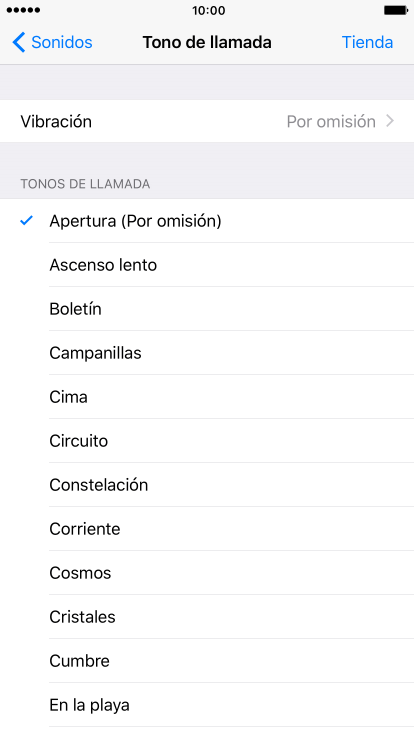This screenshot has height=736, width=414.
Task: Open Tienda to buy ringtones
Action: 367,42
